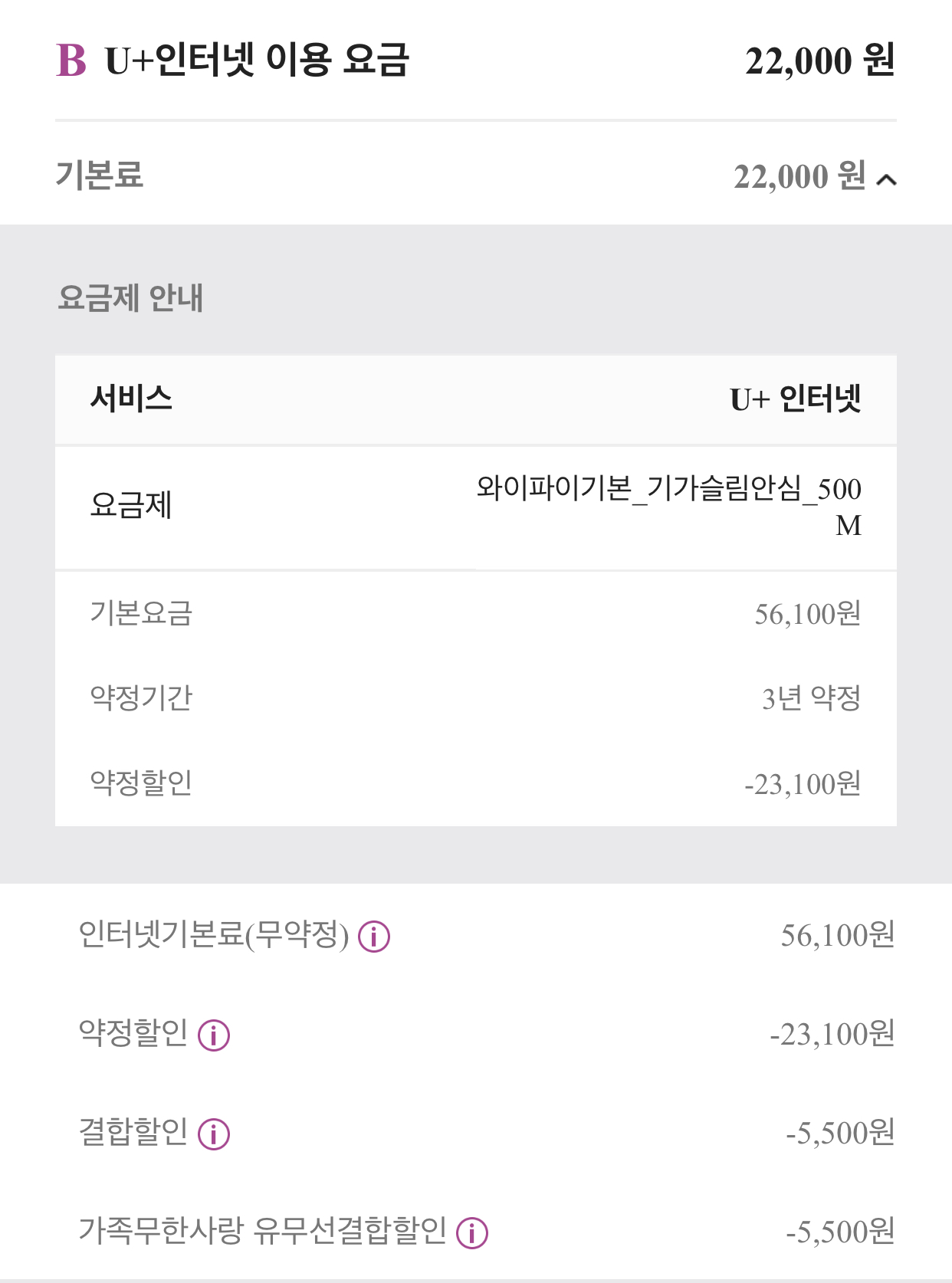952x1283 pixels.
Task: Click the 결합할인 label text
Action: [x=133, y=1132]
